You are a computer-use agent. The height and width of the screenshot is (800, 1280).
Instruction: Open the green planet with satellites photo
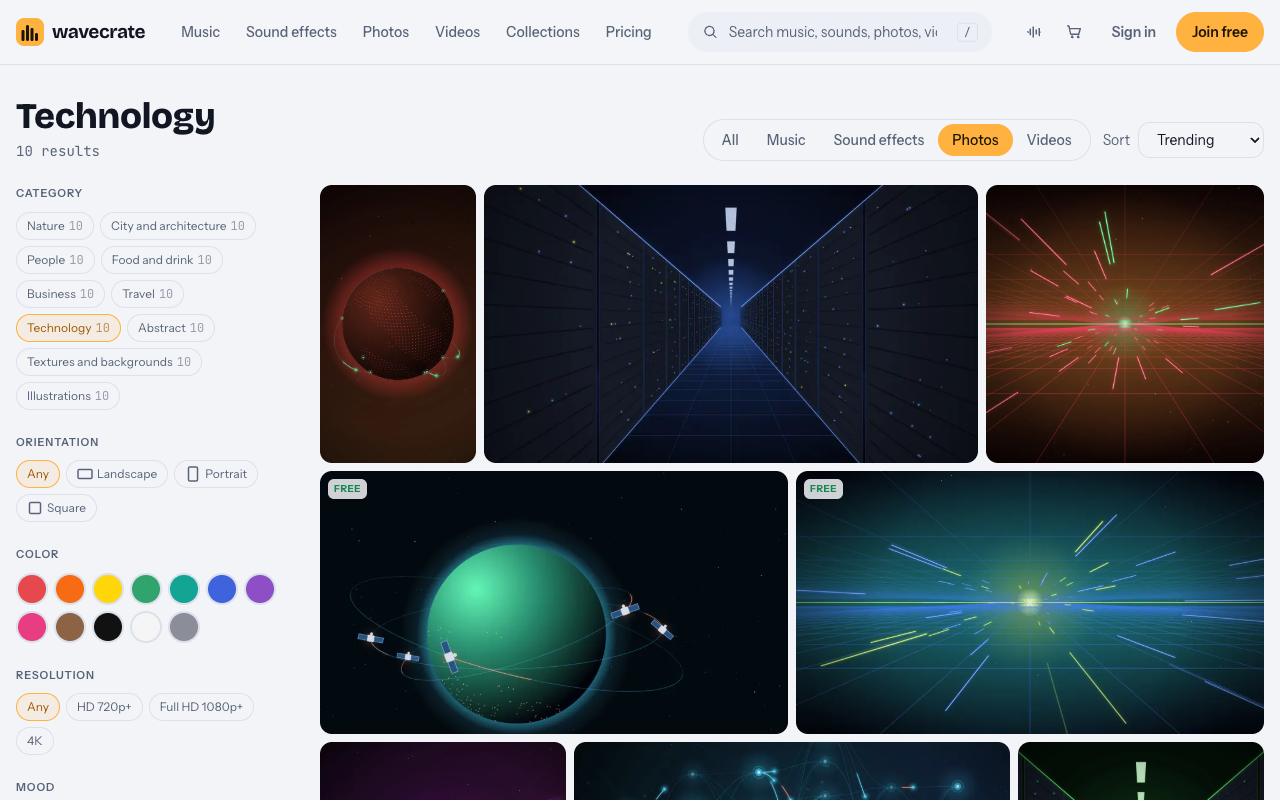coord(554,602)
